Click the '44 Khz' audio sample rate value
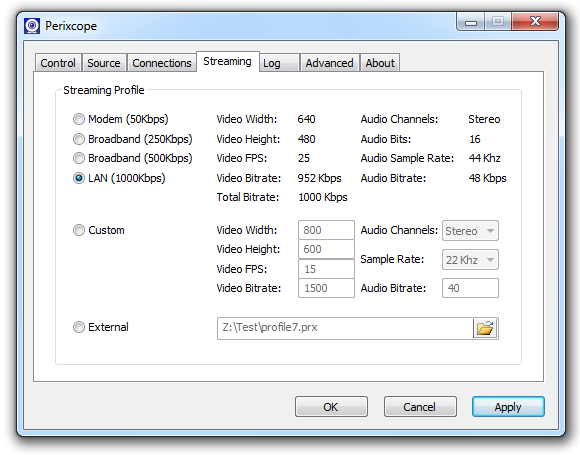Viewport: 580px width, 455px height. click(x=485, y=158)
